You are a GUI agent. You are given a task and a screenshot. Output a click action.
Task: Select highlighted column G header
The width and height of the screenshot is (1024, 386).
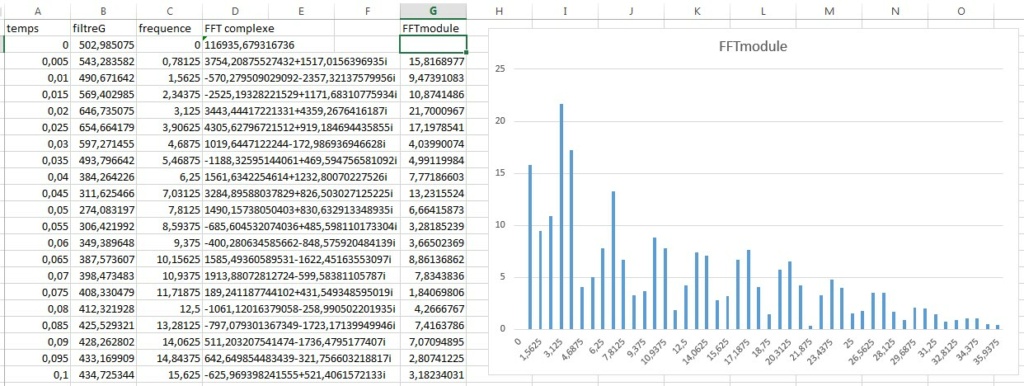point(434,11)
